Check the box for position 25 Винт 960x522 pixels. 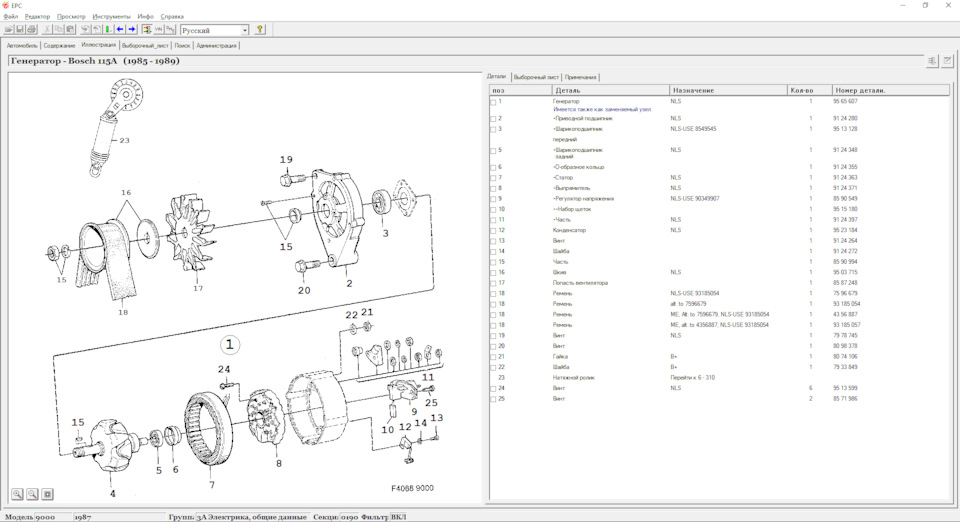point(493,399)
